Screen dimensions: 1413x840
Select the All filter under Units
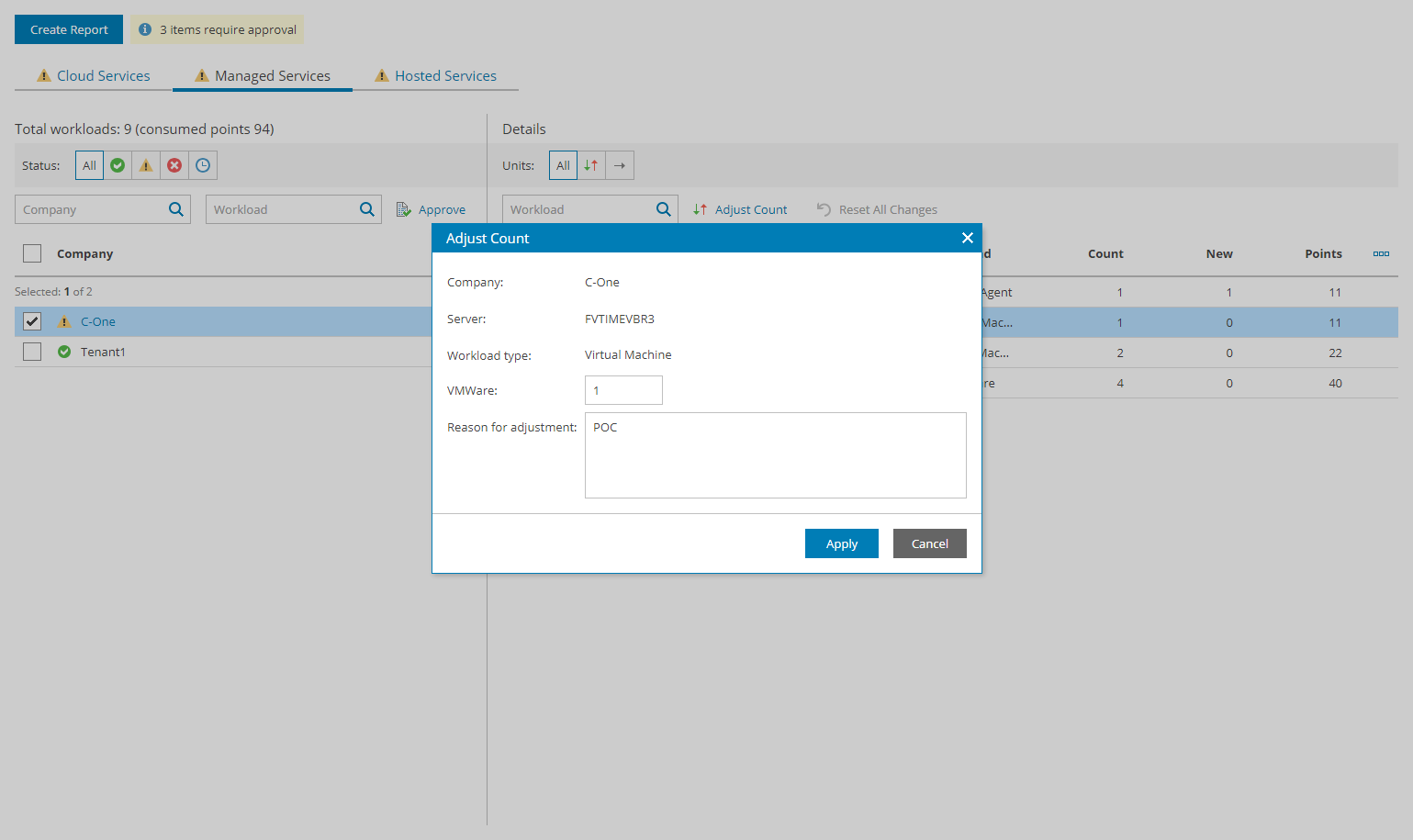(563, 165)
